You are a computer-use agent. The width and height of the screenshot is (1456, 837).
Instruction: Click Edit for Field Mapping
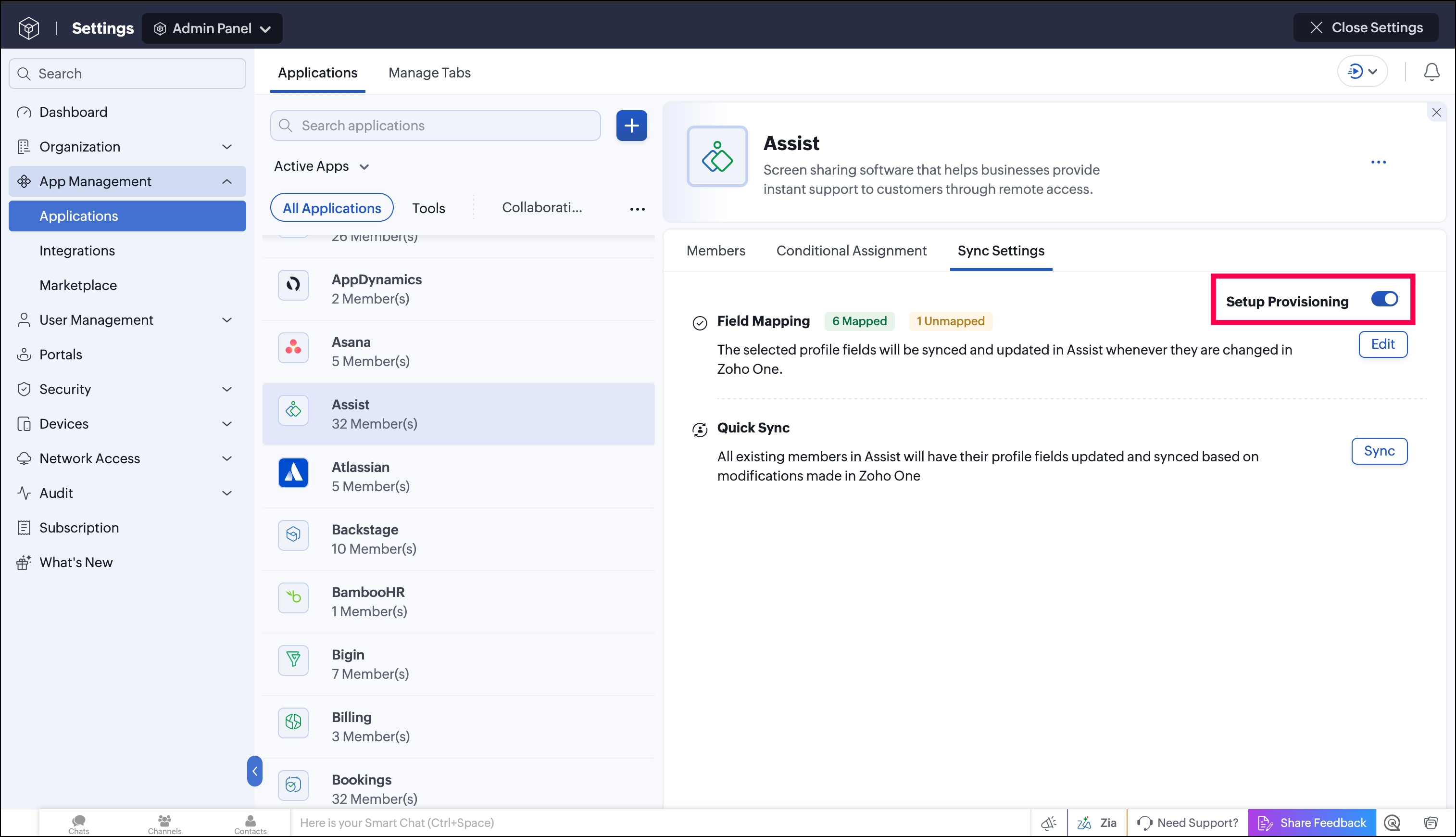pos(1382,344)
